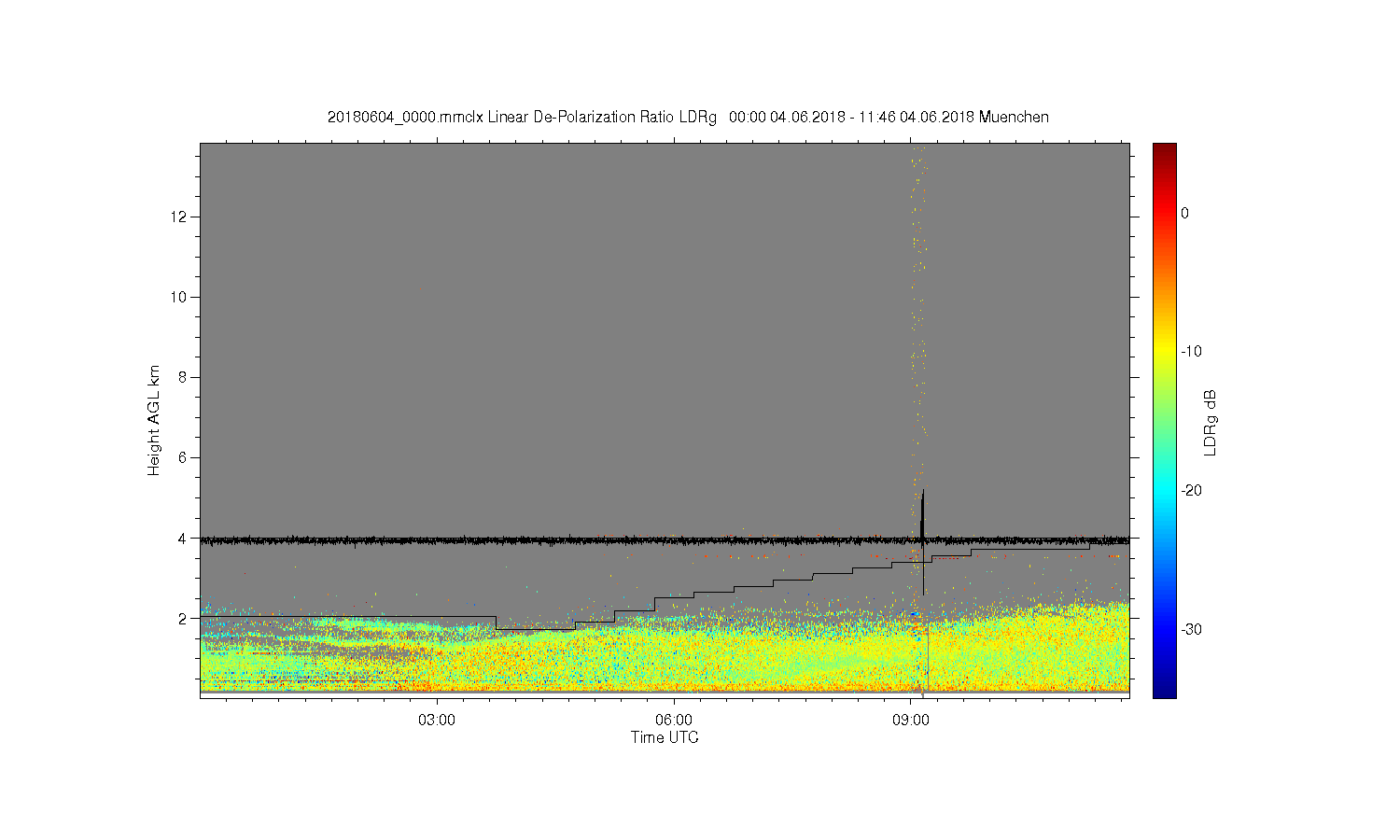The image size is (1400, 840).
Task: Click the plot title text at top
Action: click(x=688, y=118)
